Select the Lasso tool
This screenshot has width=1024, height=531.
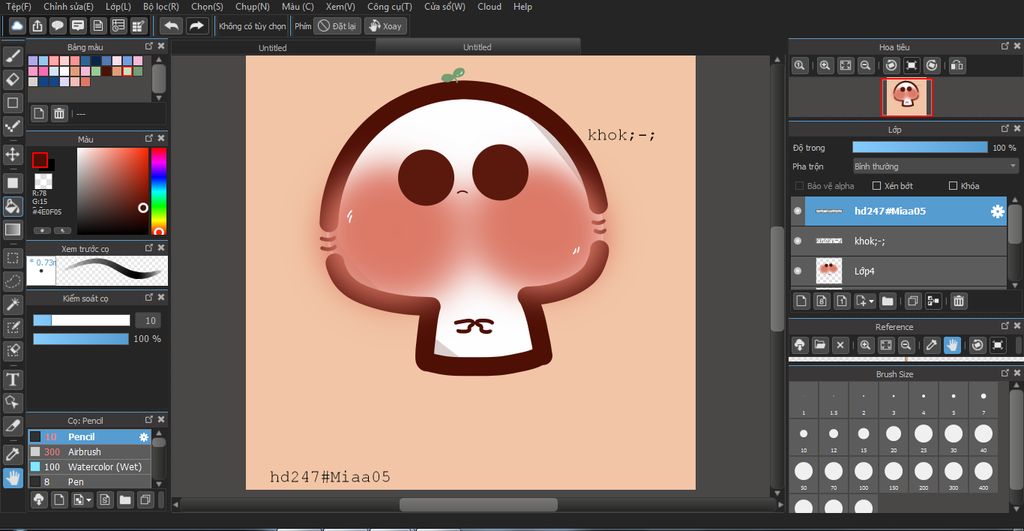[12, 281]
